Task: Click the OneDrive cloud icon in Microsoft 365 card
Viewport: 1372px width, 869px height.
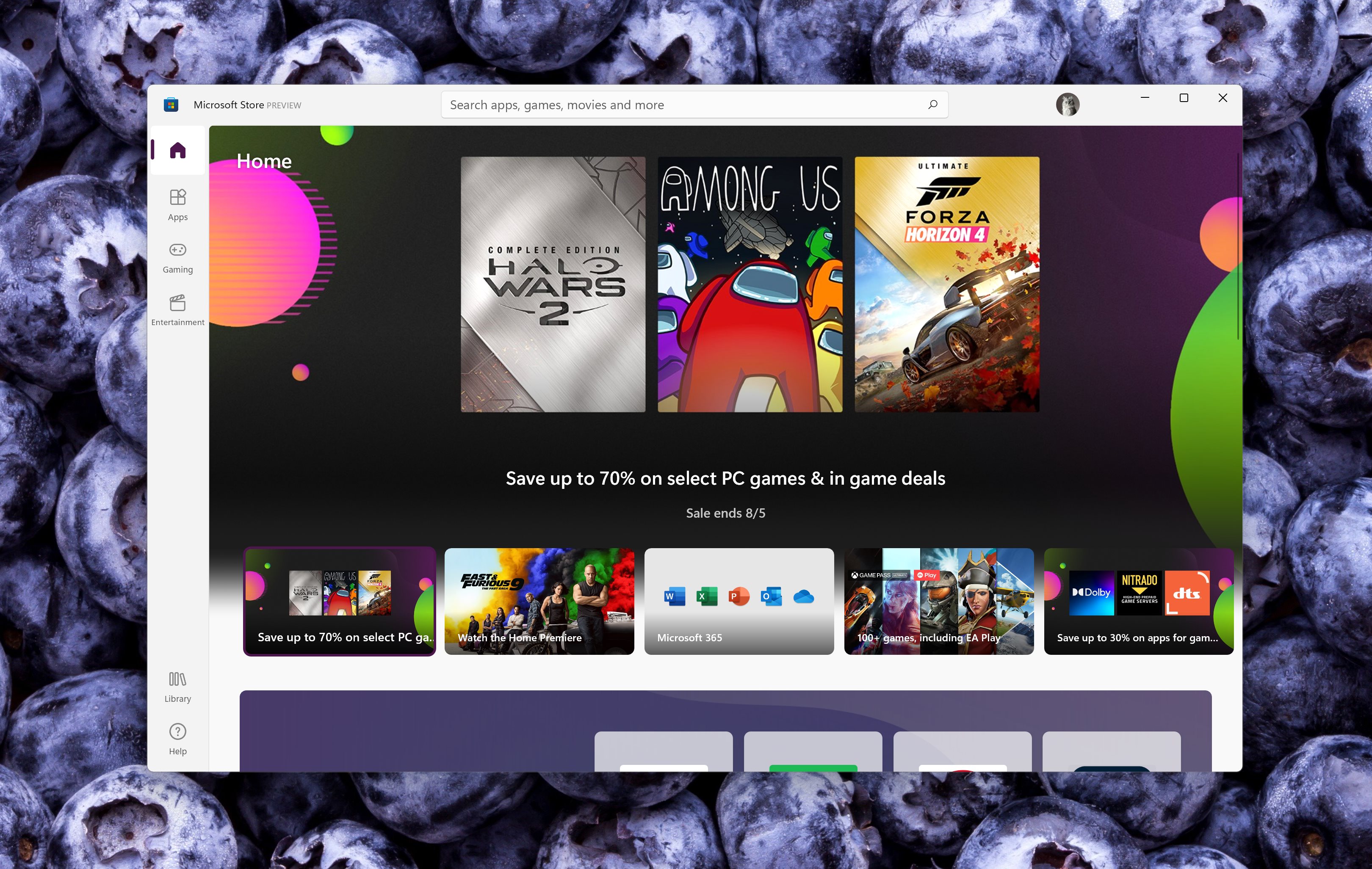Action: coord(803,596)
